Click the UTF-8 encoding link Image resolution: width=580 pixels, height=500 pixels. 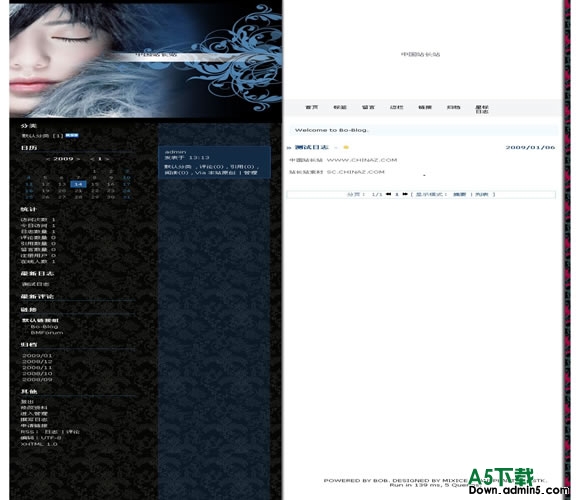pos(51,438)
